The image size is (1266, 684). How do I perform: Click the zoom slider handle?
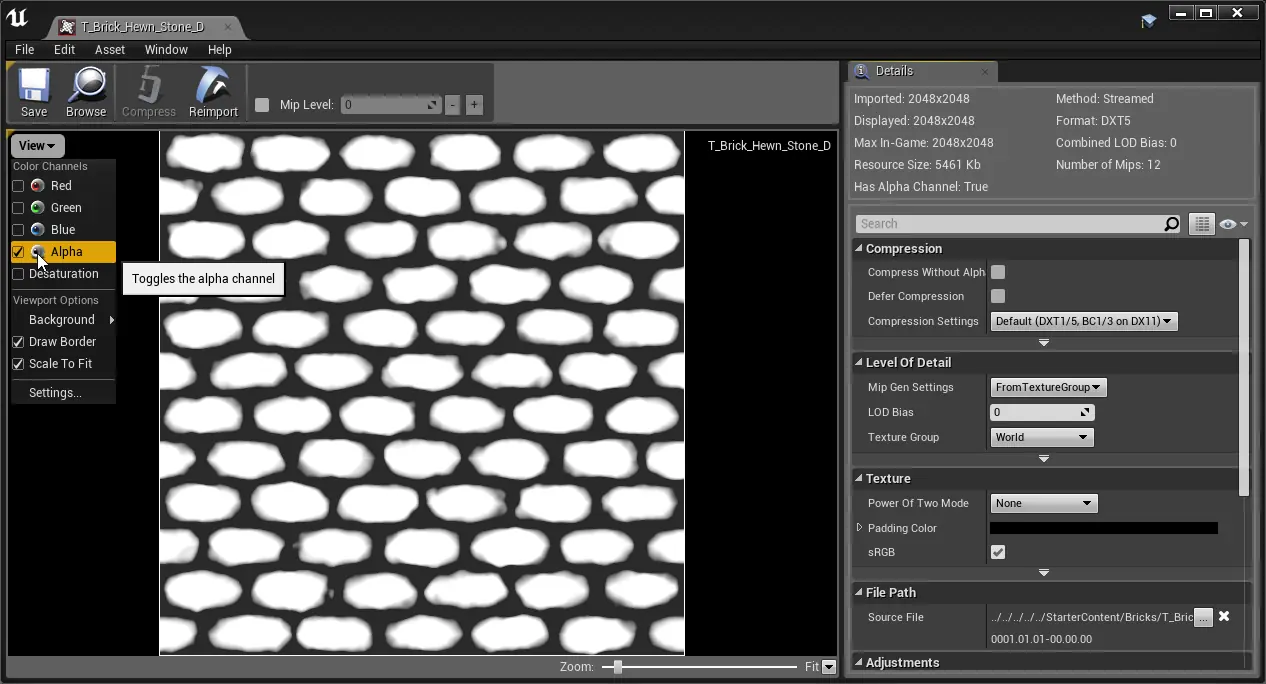618,667
